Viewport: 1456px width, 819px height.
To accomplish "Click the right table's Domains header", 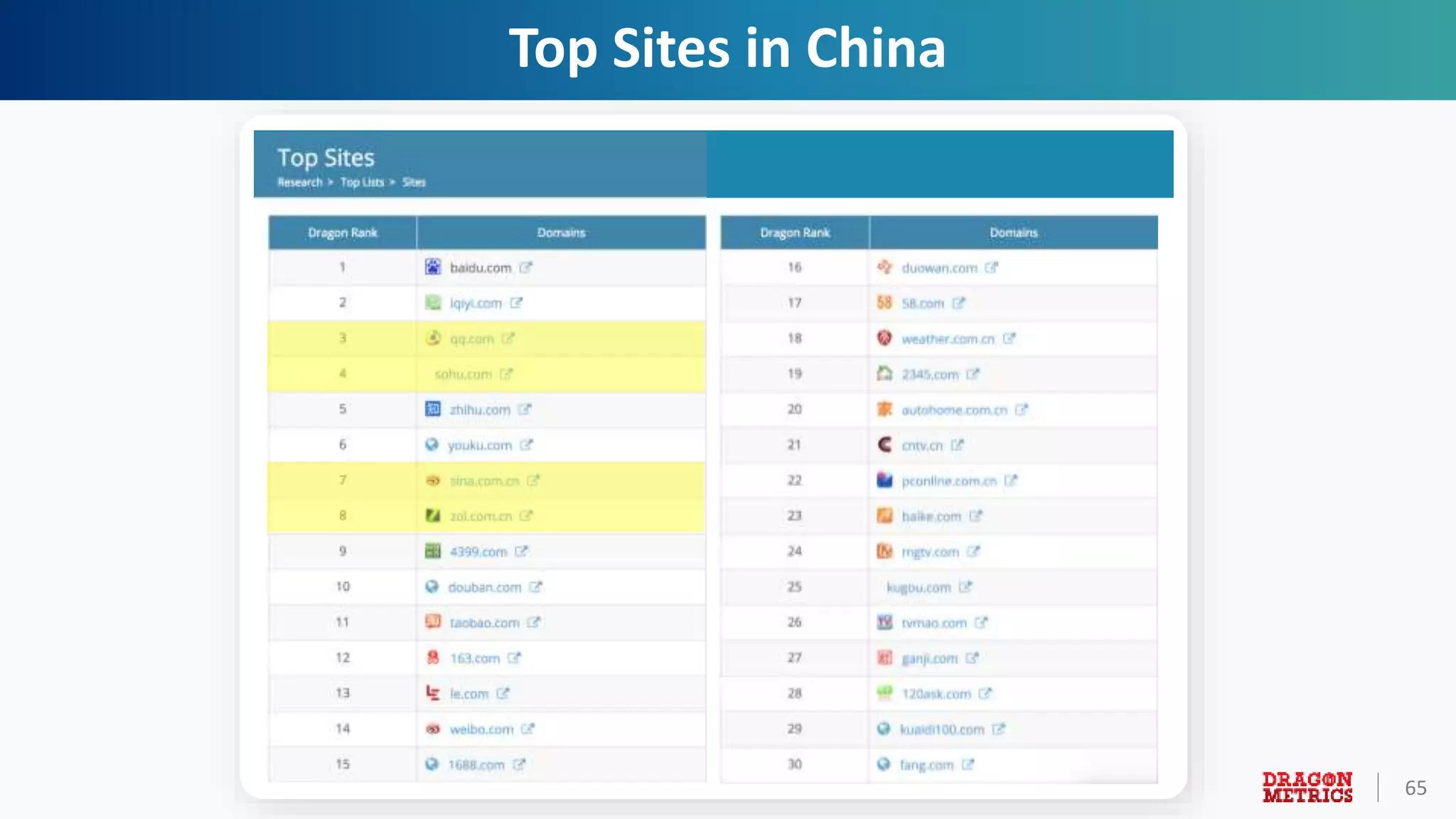I will coord(1014,232).
